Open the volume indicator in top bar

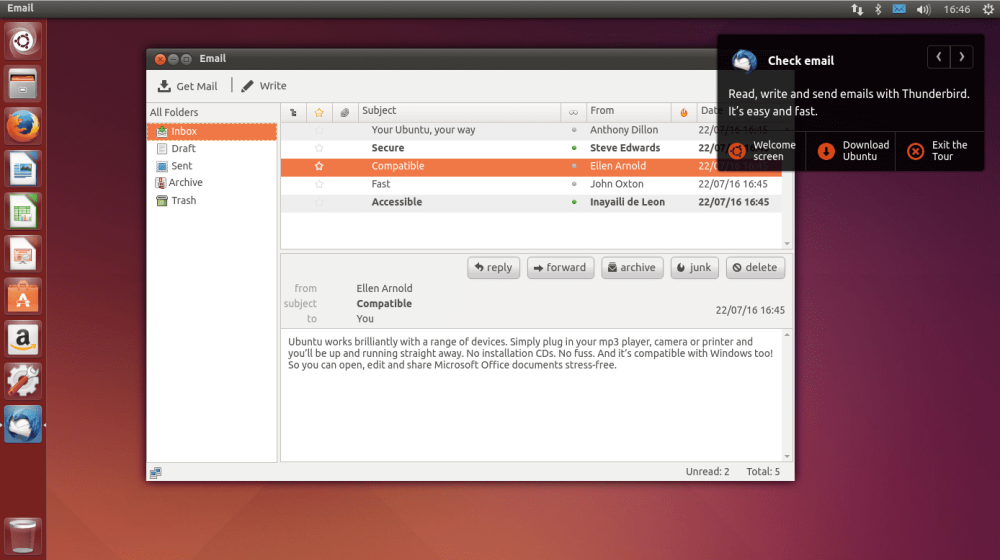(923, 9)
